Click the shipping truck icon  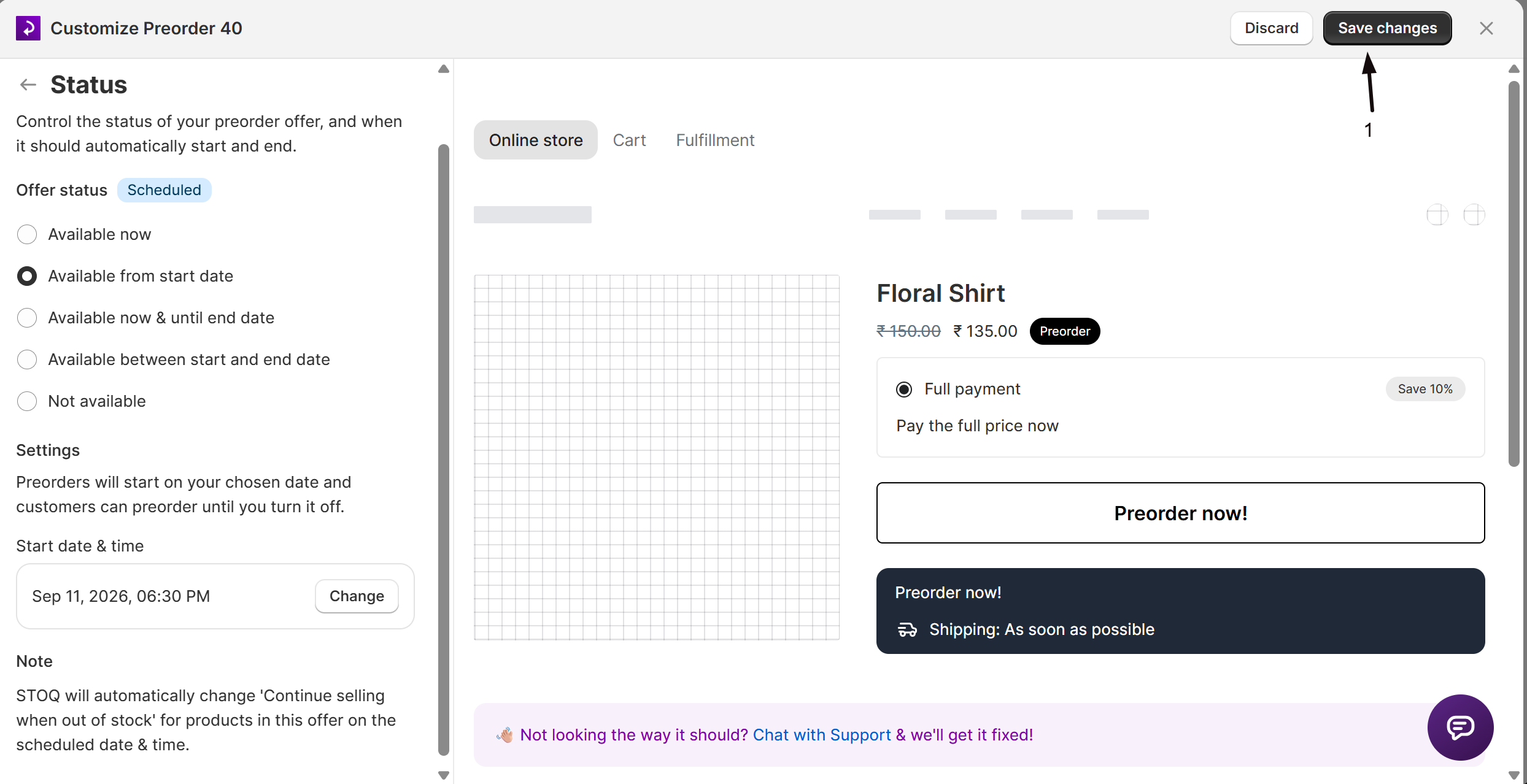(x=907, y=629)
